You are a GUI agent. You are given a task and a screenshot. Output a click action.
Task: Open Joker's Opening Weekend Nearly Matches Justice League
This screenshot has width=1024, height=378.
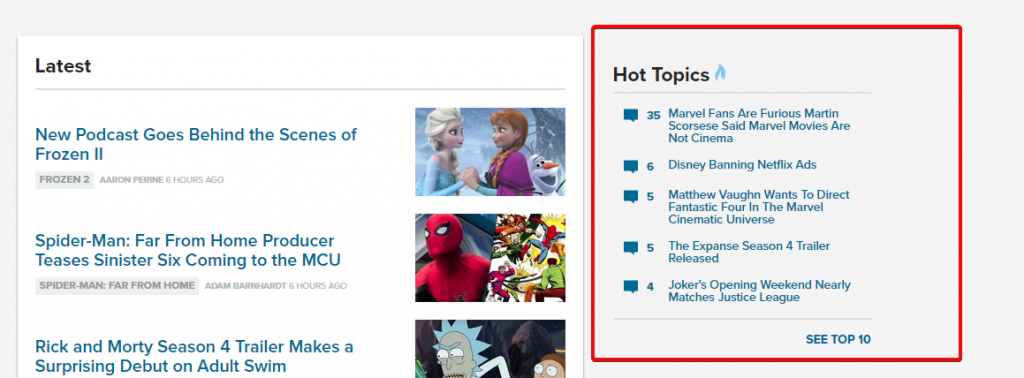point(759,291)
